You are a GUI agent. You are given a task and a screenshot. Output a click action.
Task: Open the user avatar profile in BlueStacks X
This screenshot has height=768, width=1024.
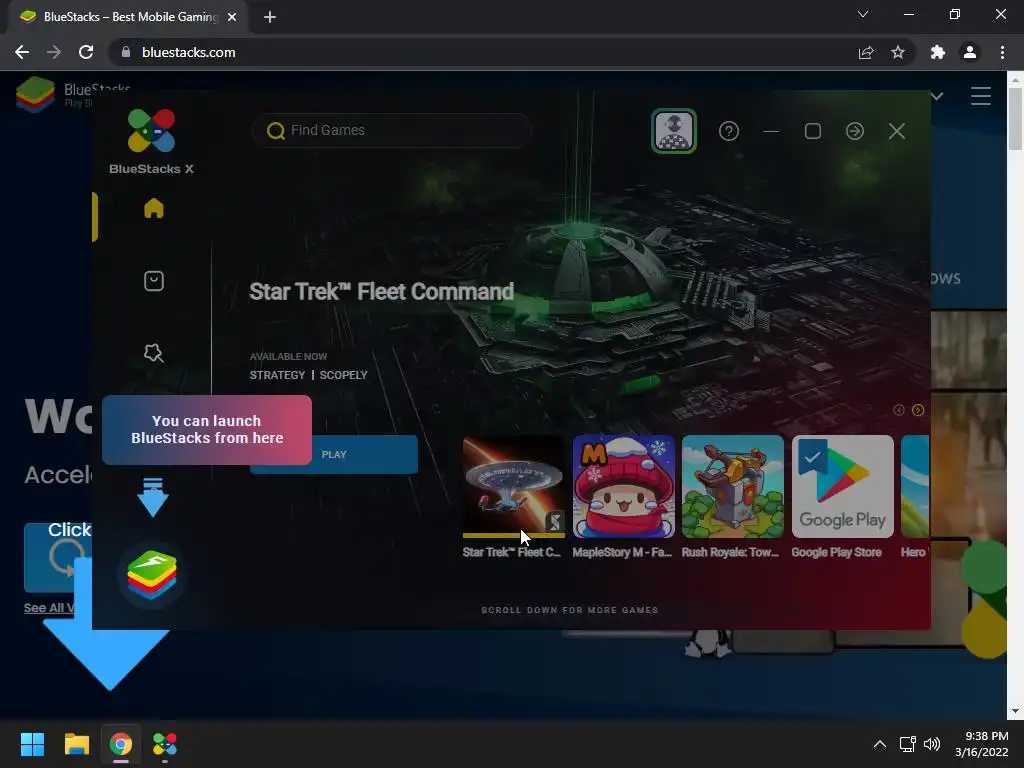(673, 131)
